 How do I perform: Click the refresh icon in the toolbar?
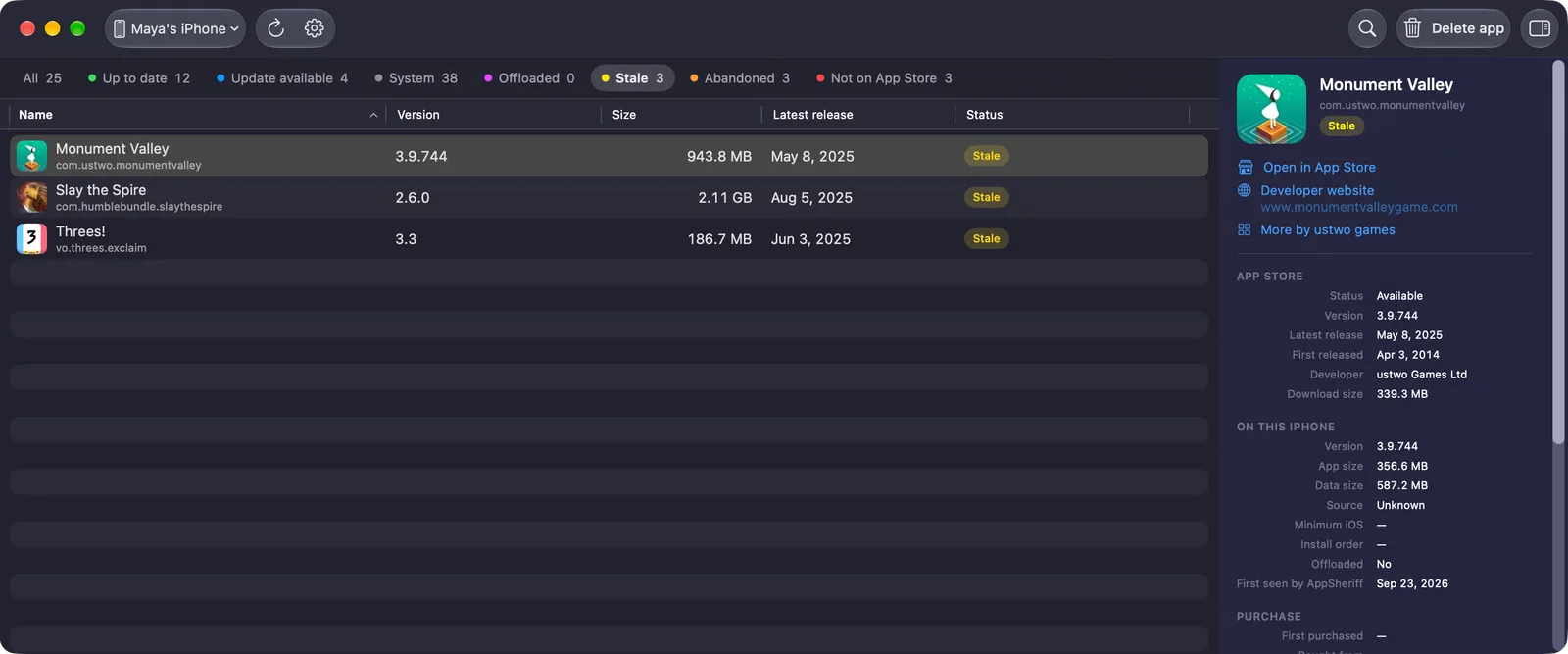(276, 28)
